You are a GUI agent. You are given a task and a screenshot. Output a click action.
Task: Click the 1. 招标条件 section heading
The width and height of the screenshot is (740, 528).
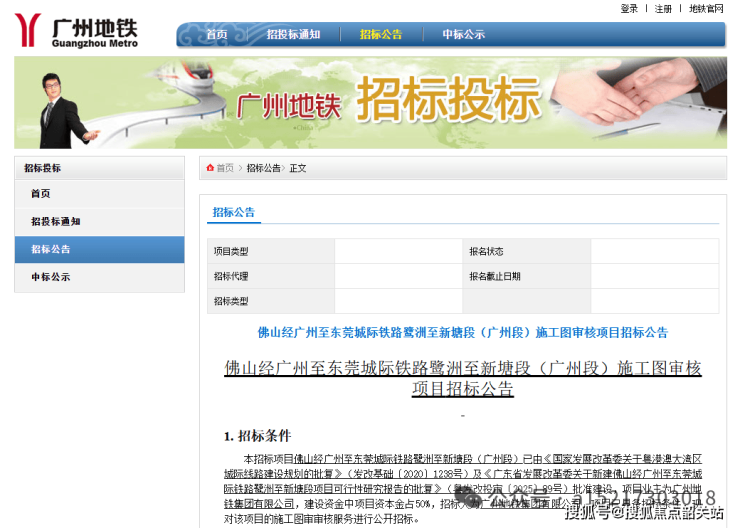click(x=258, y=436)
